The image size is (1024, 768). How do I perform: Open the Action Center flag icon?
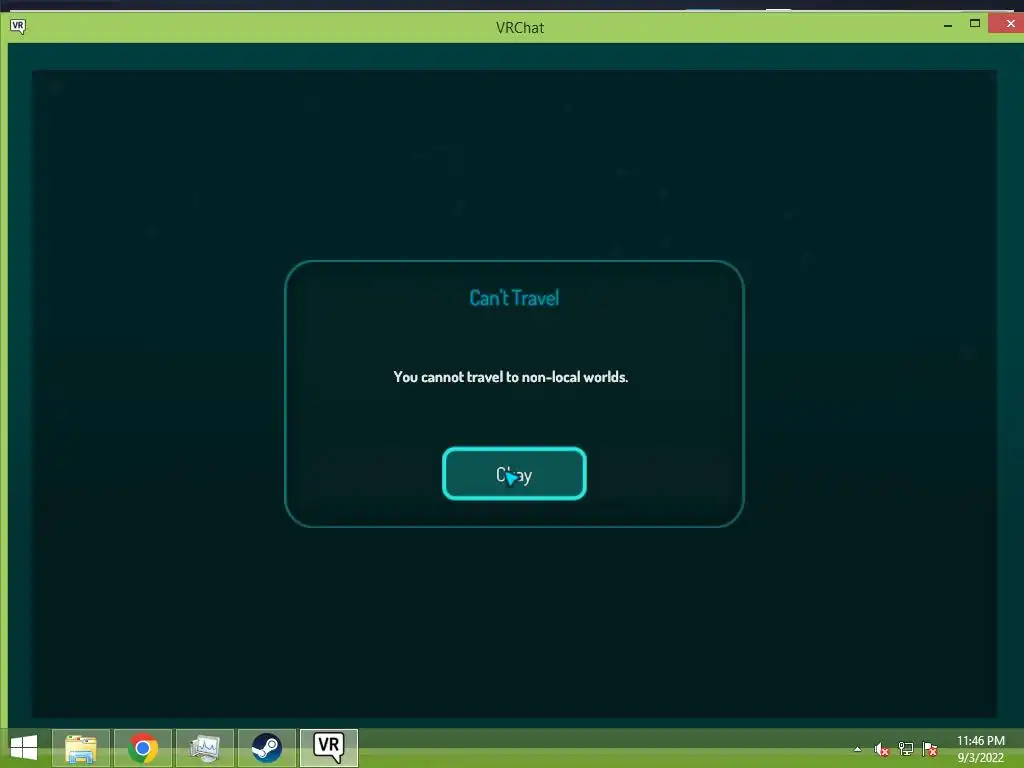tap(930, 749)
